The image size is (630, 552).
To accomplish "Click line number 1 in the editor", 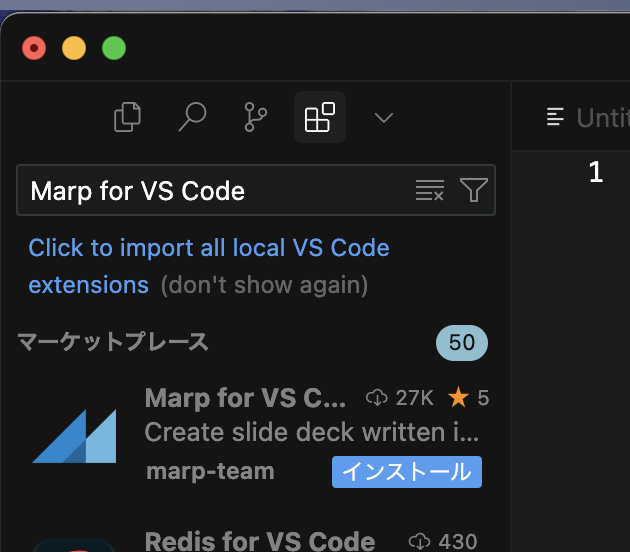I will 596,172.
